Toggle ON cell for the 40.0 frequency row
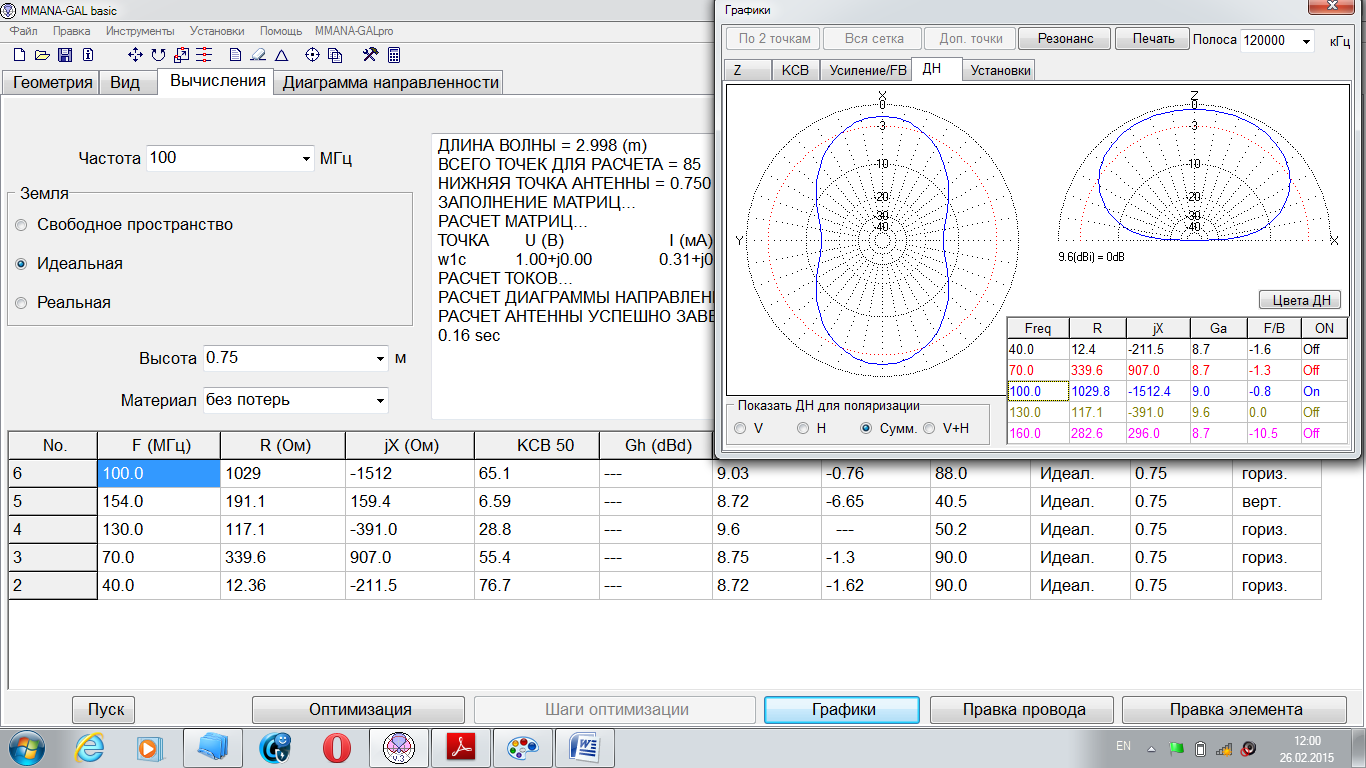 (1323, 350)
